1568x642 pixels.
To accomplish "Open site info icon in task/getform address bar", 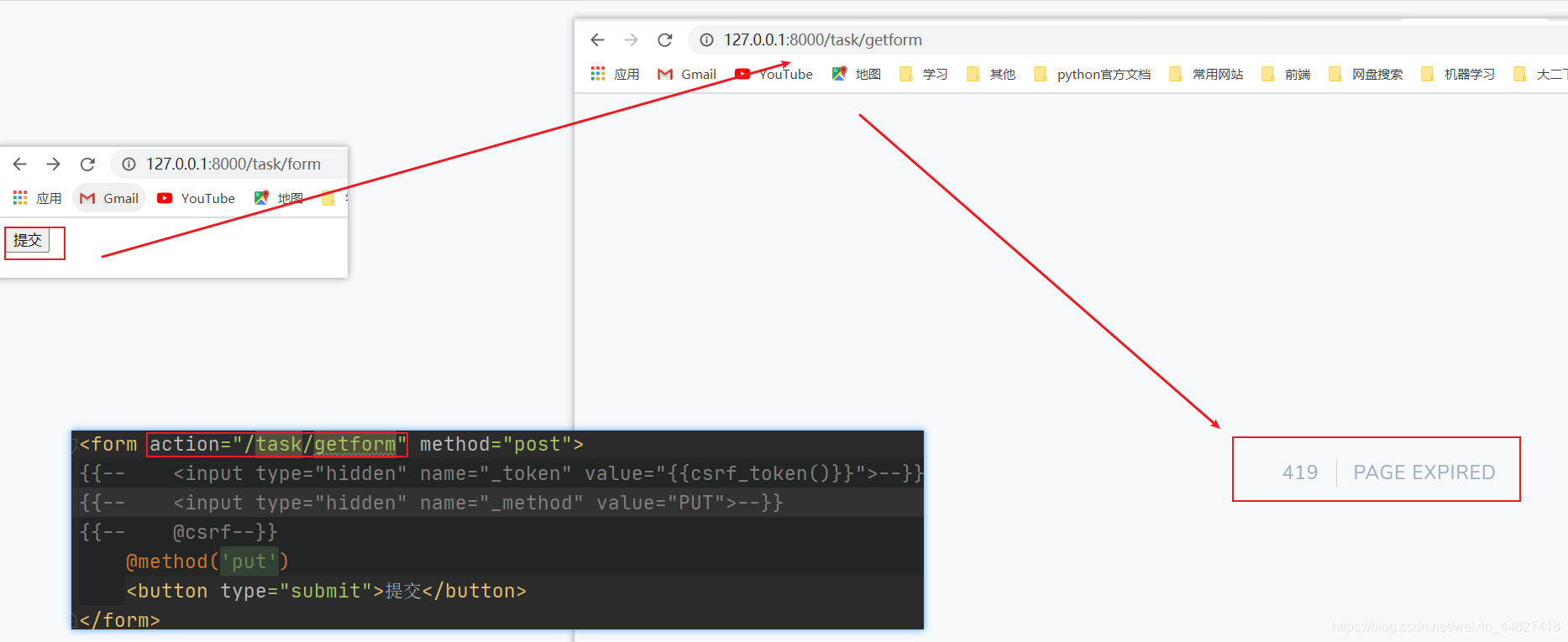I will click(x=706, y=39).
